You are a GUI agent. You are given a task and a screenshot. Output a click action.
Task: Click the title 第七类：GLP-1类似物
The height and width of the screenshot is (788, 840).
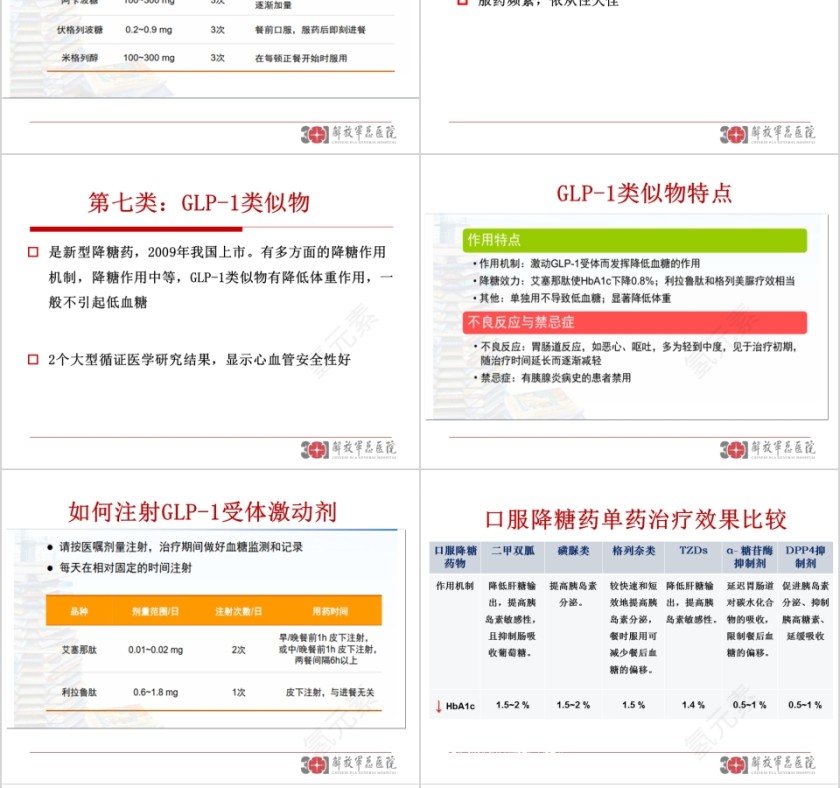pyautogui.click(x=200, y=202)
